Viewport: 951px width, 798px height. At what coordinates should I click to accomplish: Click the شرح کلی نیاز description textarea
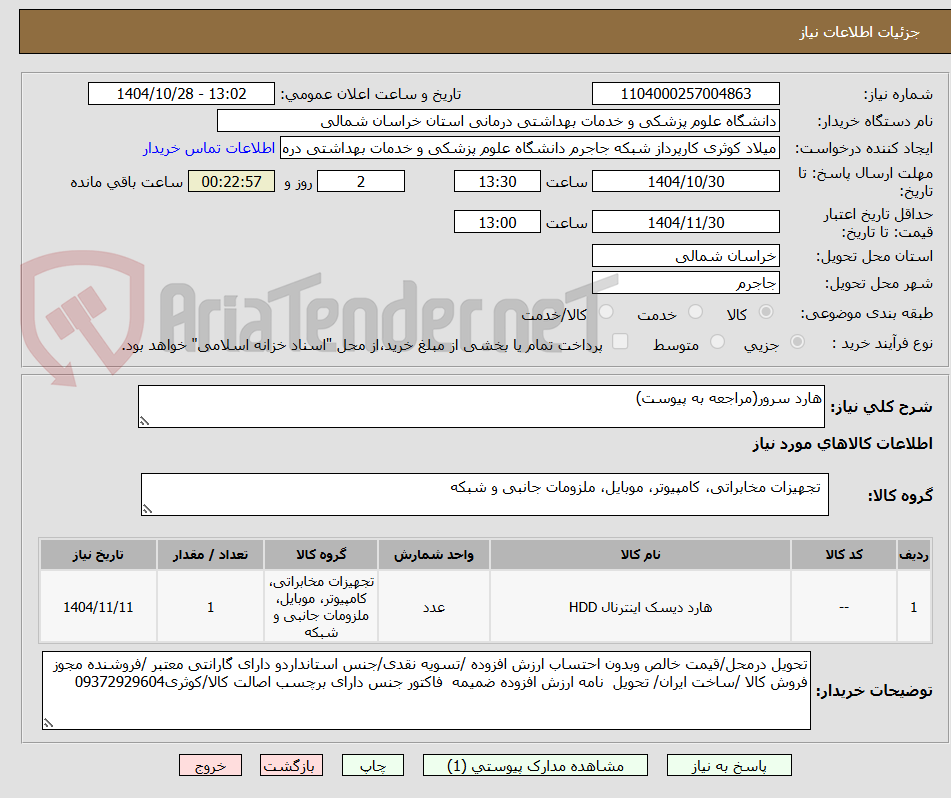point(481,406)
